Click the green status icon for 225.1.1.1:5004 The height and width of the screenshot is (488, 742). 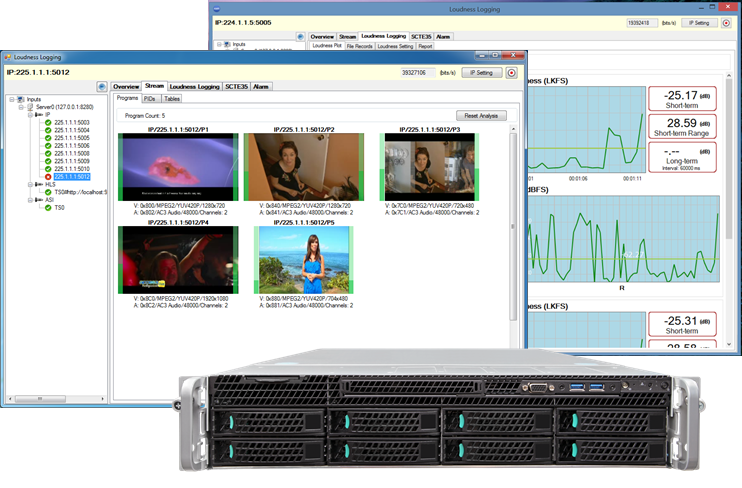coord(48,130)
